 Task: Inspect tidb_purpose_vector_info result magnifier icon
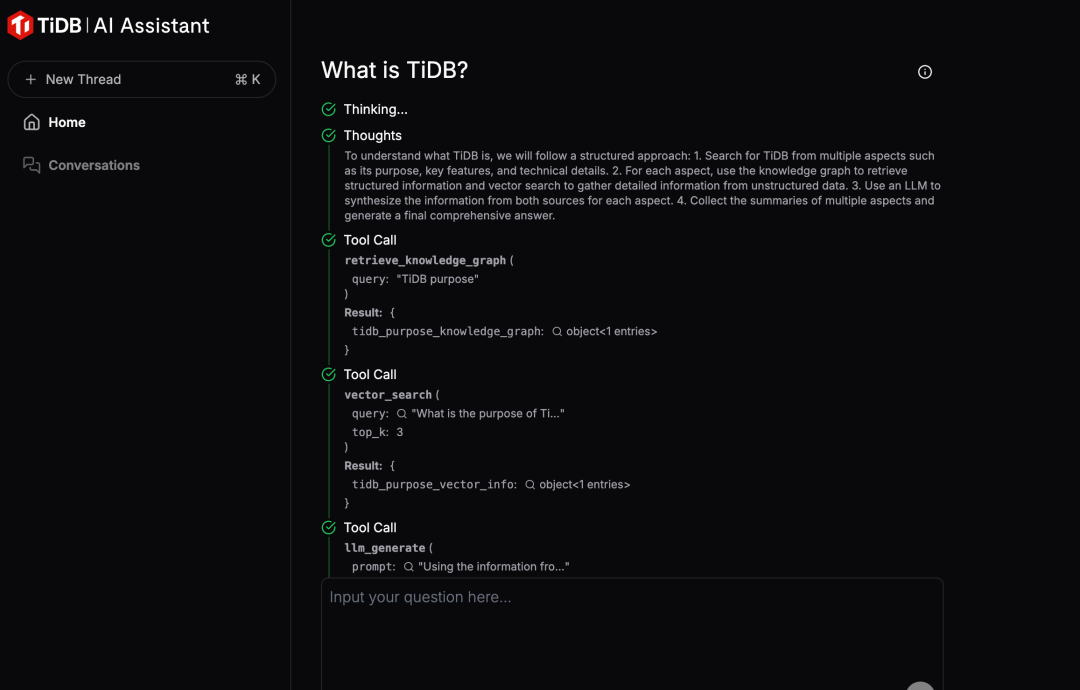point(530,485)
